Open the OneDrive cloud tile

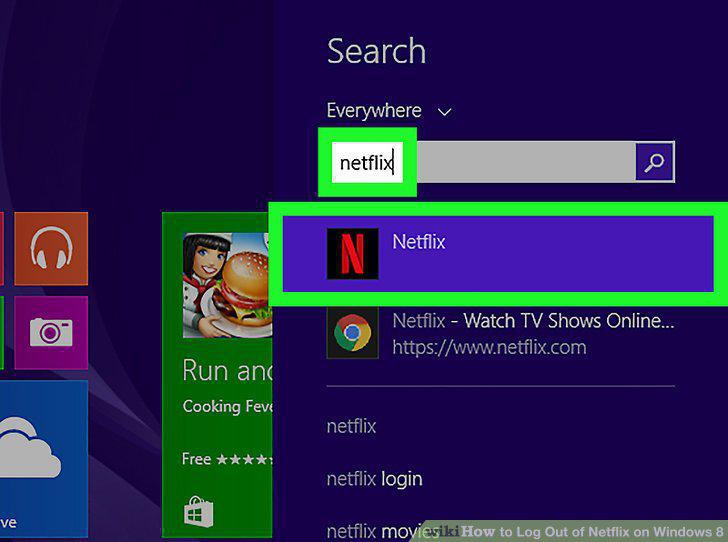(x=44, y=459)
